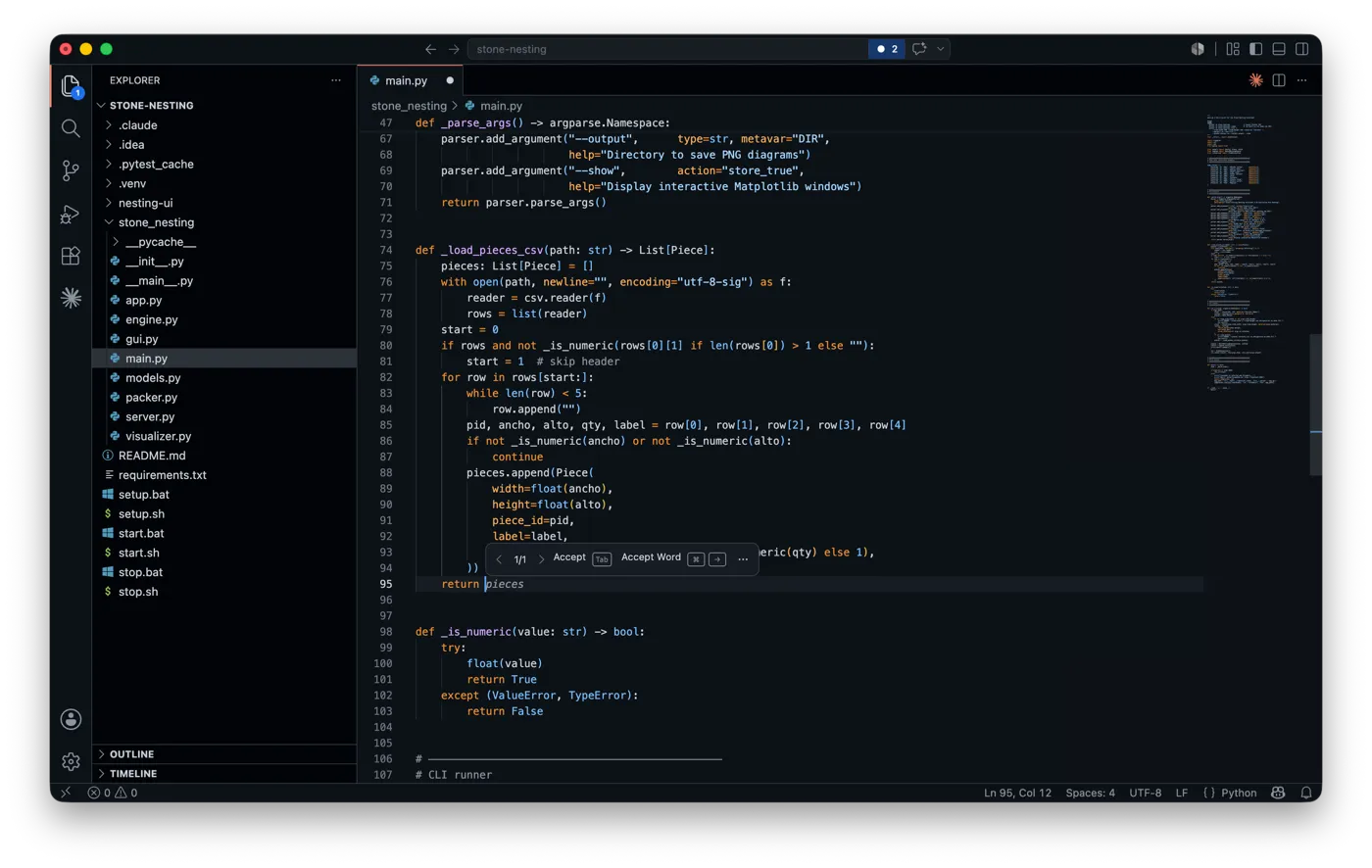This screenshot has height=868, width=1372.
Task: Open the Source Control view
Action: coord(71,170)
